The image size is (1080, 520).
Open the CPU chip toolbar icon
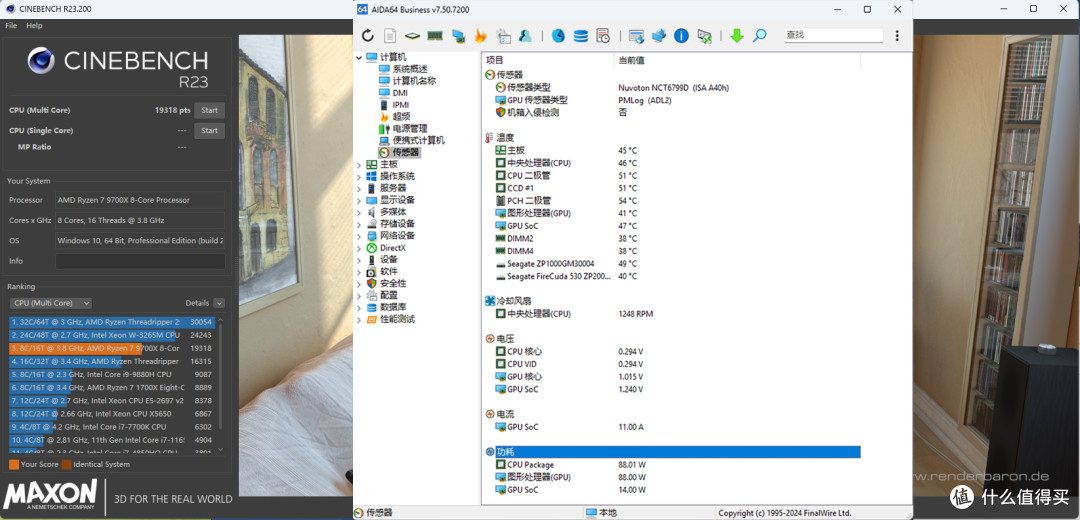point(412,36)
